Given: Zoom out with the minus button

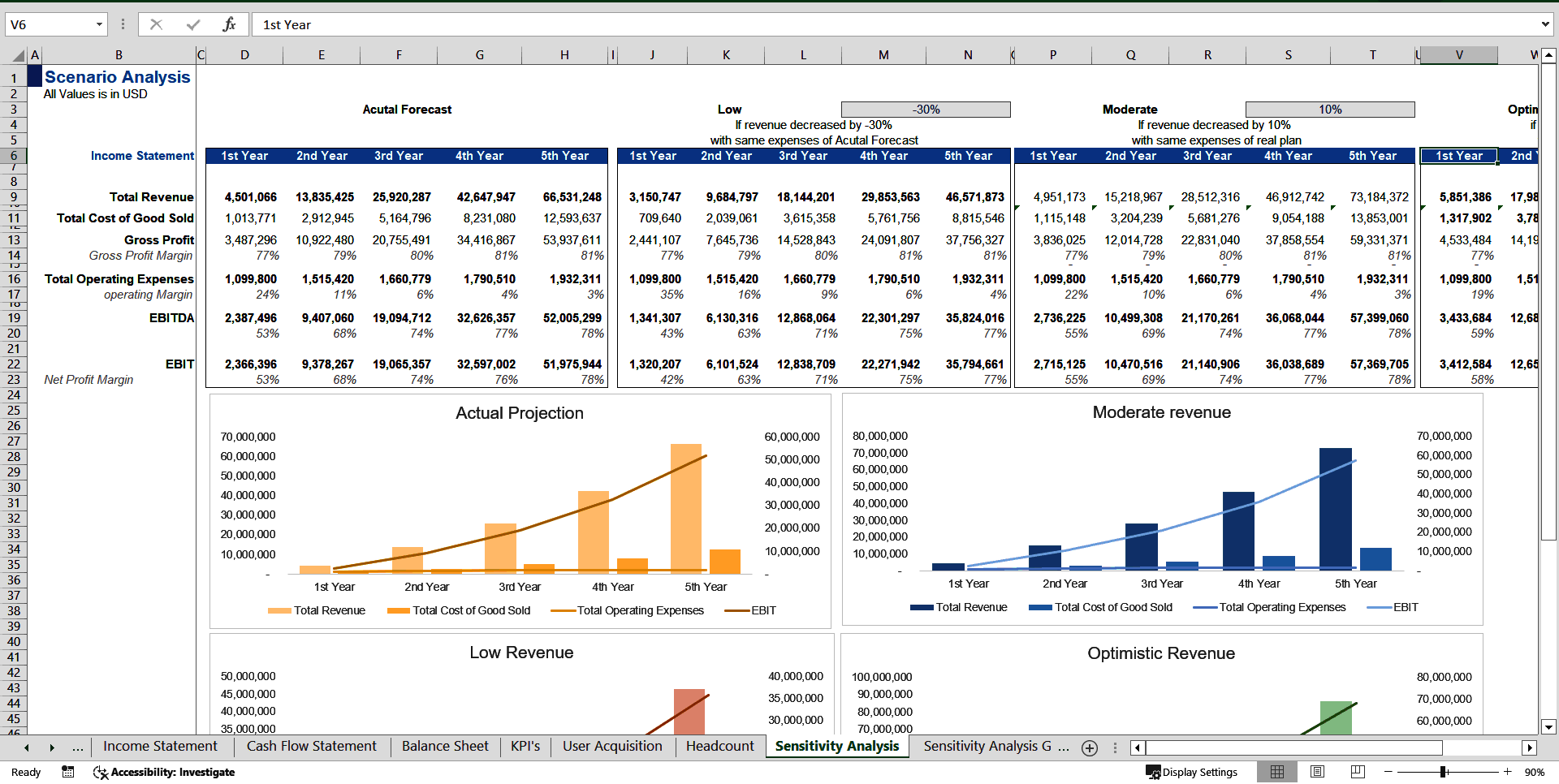Looking at the screenshot, I should 1388,772.
